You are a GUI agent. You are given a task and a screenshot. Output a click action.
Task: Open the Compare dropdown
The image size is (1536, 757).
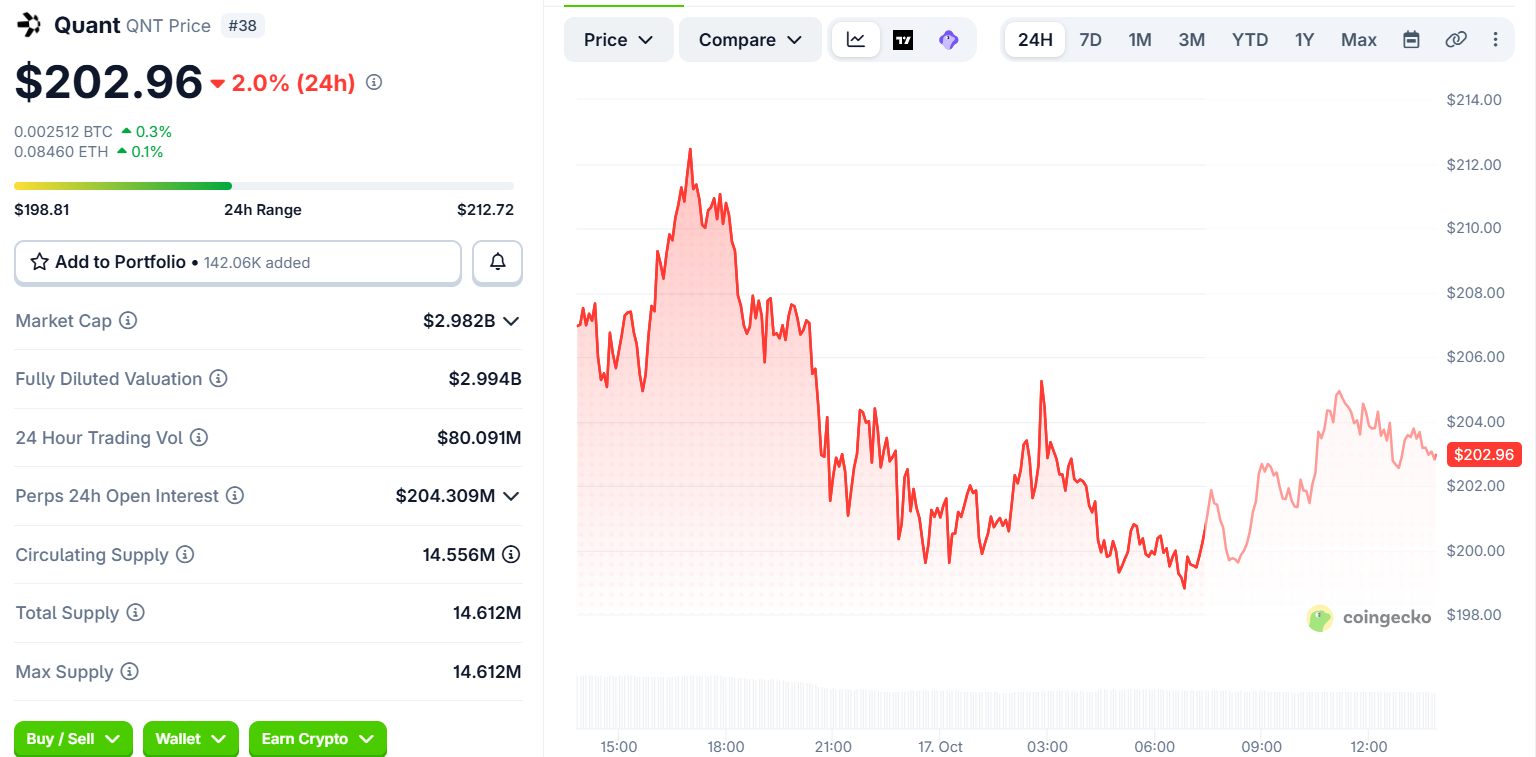750,40
